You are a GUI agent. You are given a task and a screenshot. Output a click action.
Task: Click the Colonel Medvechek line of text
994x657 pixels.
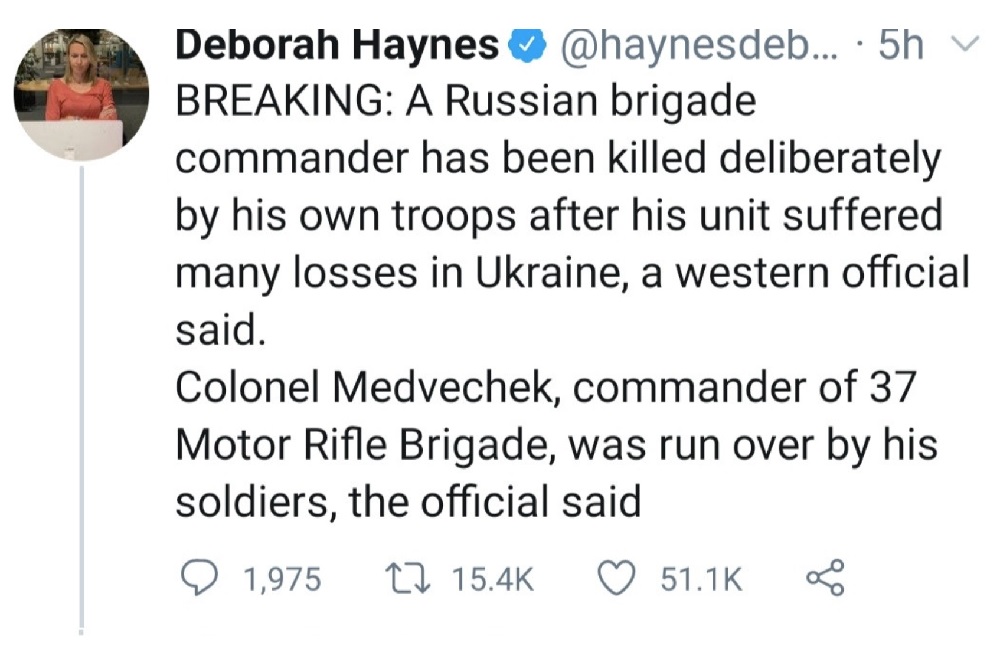[x=546, y=387]
